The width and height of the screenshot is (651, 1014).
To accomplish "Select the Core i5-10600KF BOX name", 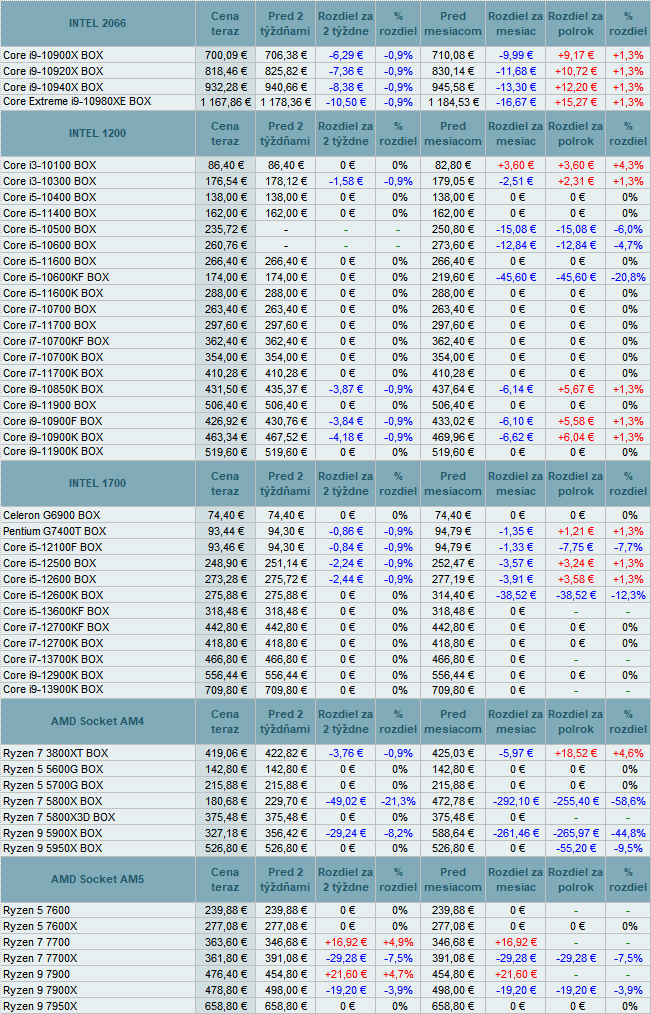I will click(x=56, y=277).
